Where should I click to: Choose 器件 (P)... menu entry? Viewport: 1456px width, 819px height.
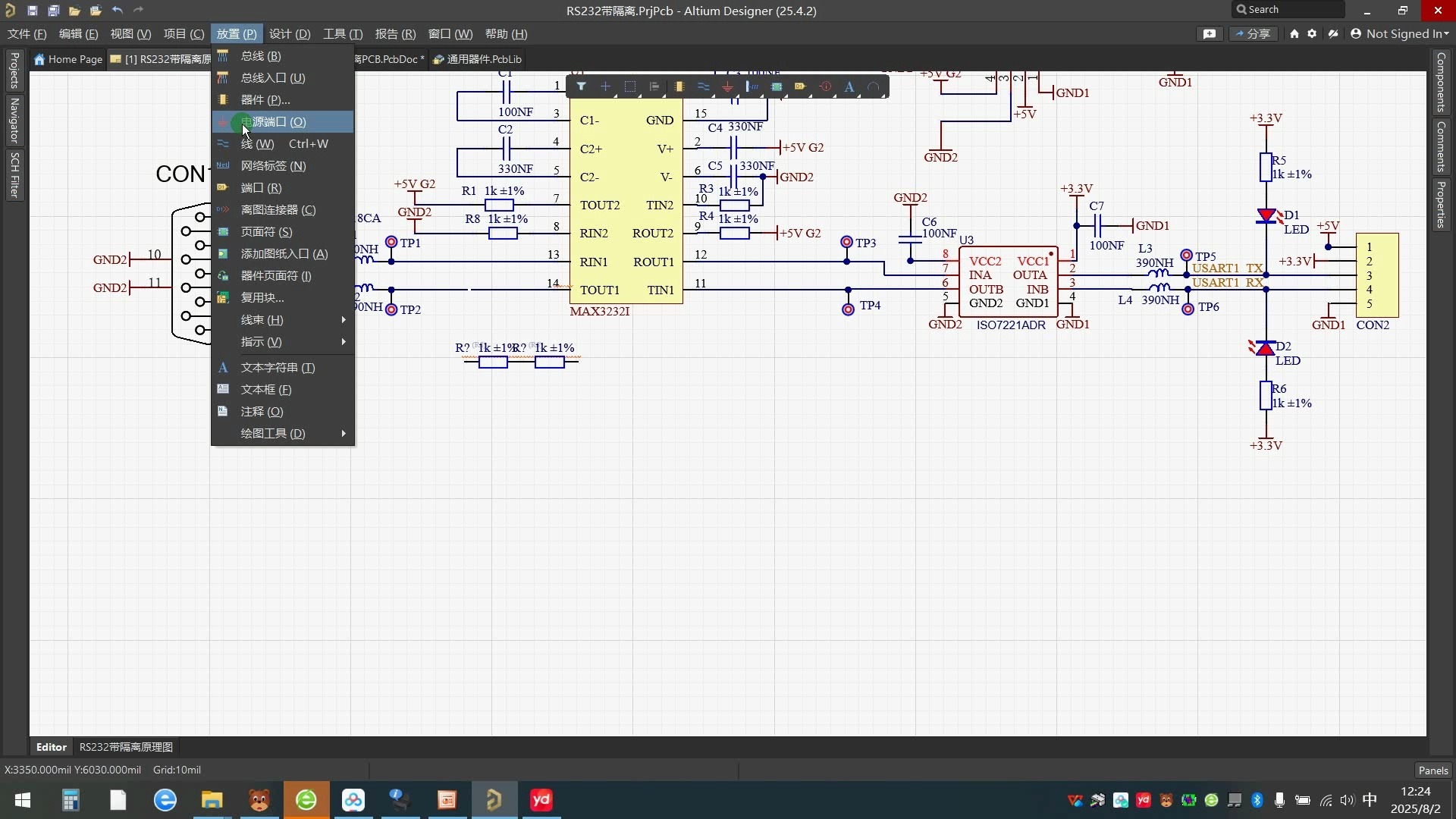[283, 100]
